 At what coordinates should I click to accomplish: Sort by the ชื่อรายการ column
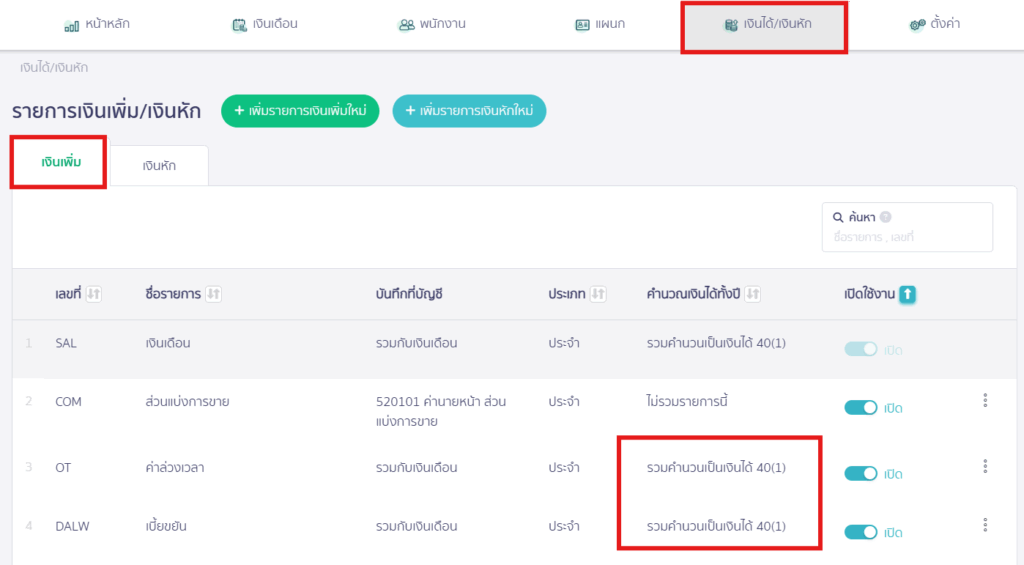pos(213,294)
